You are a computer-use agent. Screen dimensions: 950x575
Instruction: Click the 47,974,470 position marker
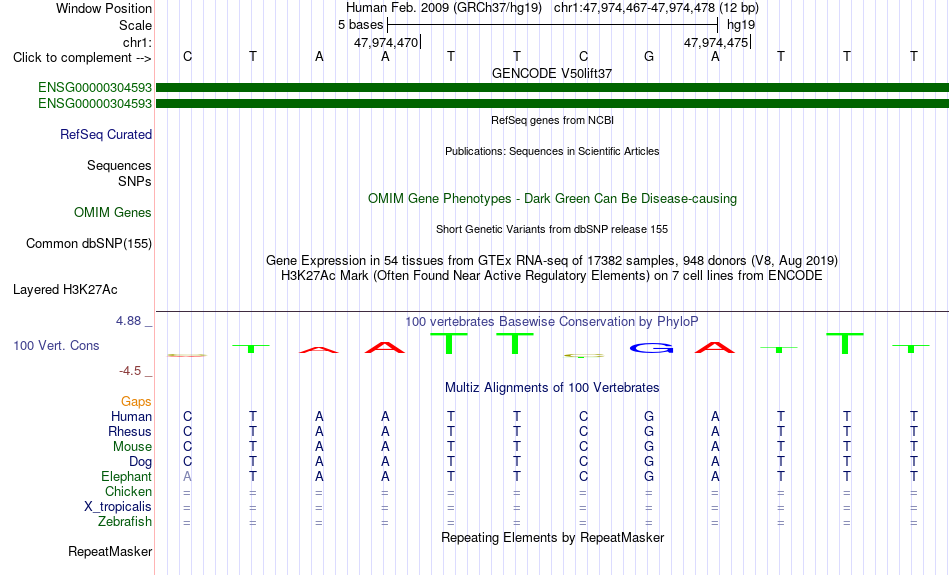coord(387,42)
